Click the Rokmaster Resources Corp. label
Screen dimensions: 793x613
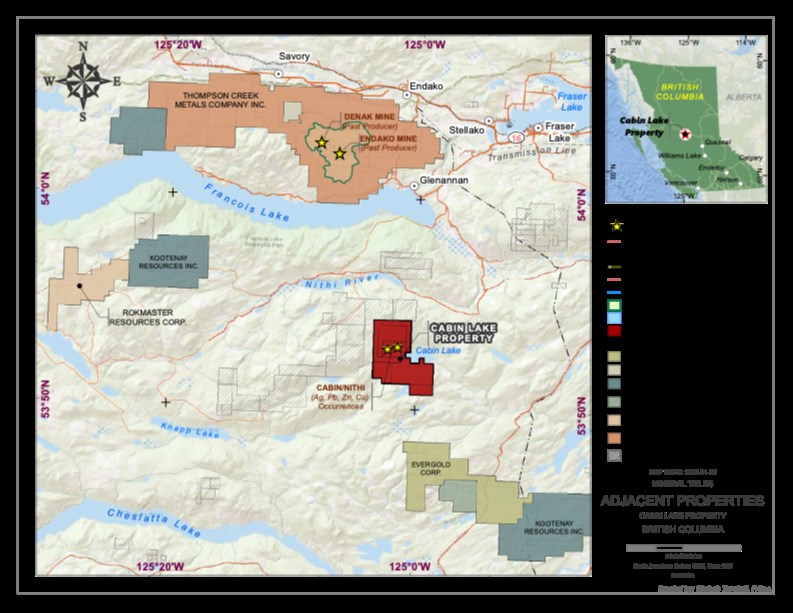[147, 317]
